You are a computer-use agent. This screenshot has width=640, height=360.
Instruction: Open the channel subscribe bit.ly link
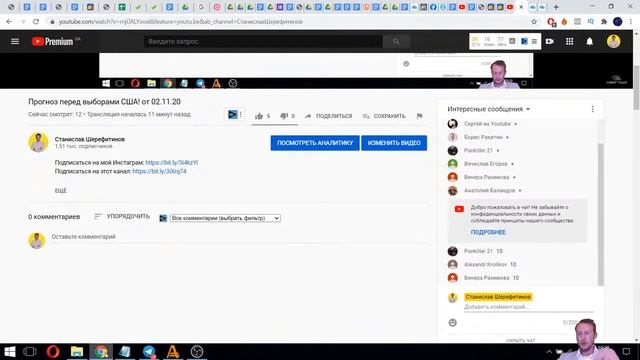[x=159, y=171]
